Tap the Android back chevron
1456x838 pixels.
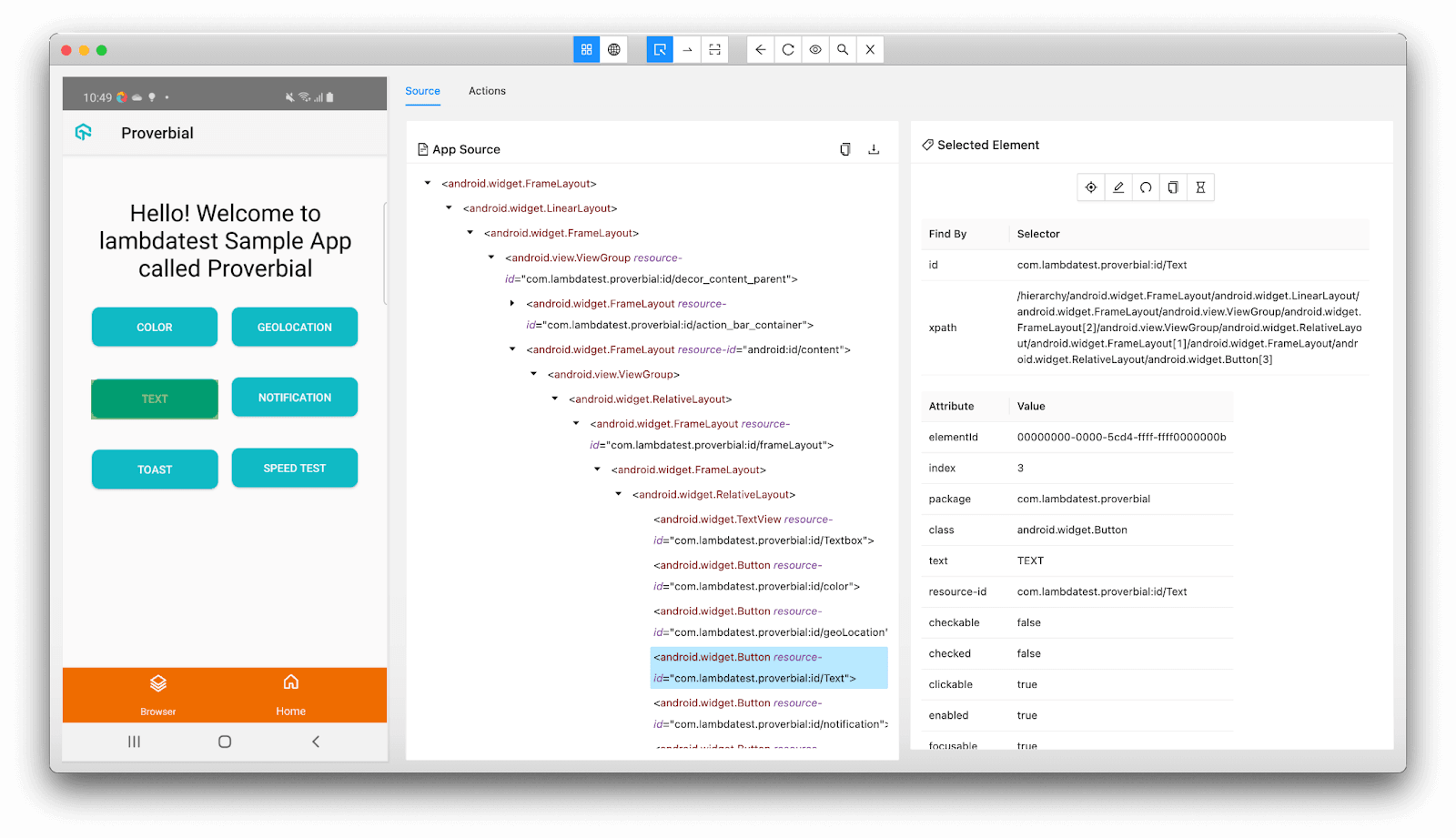pyautogui.click(x=316, y=742)
